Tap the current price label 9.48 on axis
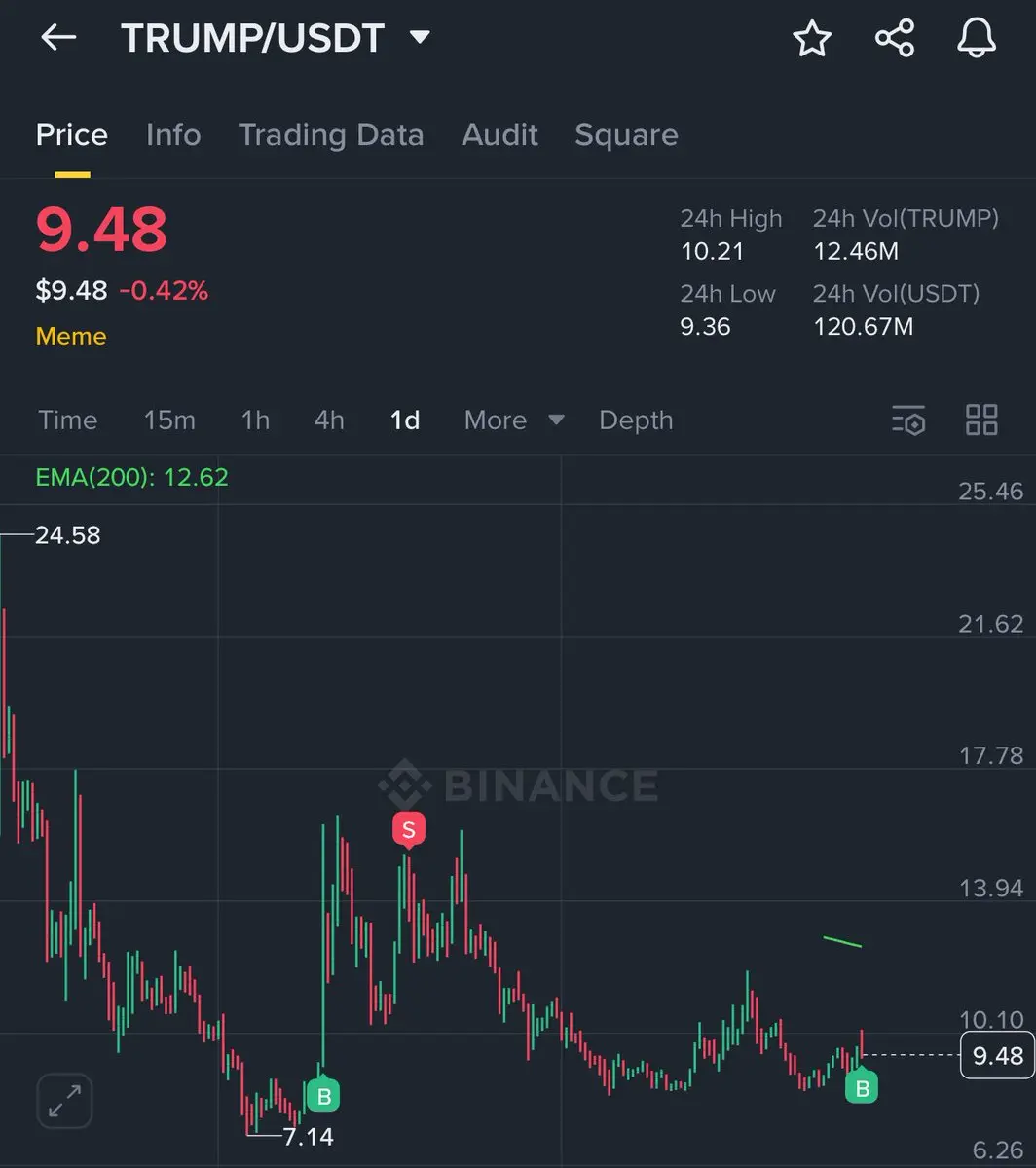This screenshot has height=1168, width=1036. [x=997, y=1055]
